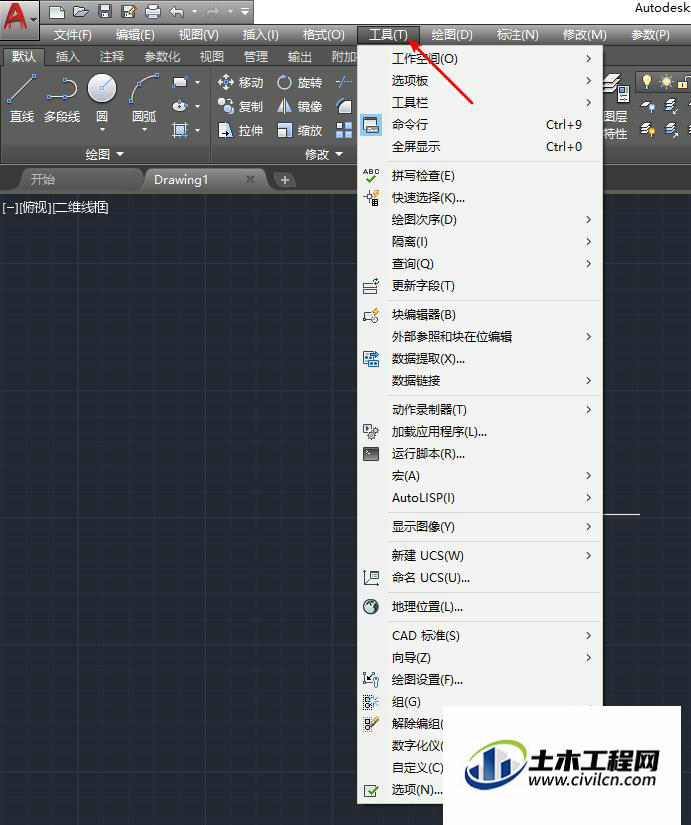Click the Save disk icon in quick access toolbar
Screen dimensions: 691x825
(x=105, y=11)
